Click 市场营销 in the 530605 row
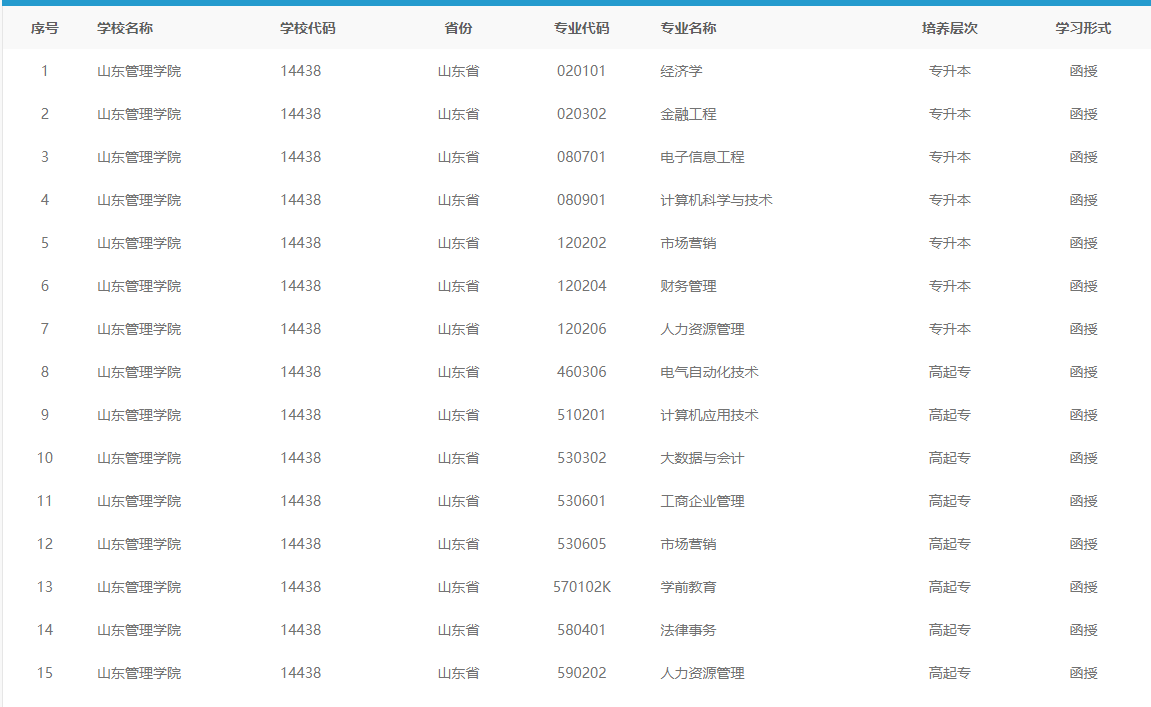1151x707 pixels. (688, 544)
